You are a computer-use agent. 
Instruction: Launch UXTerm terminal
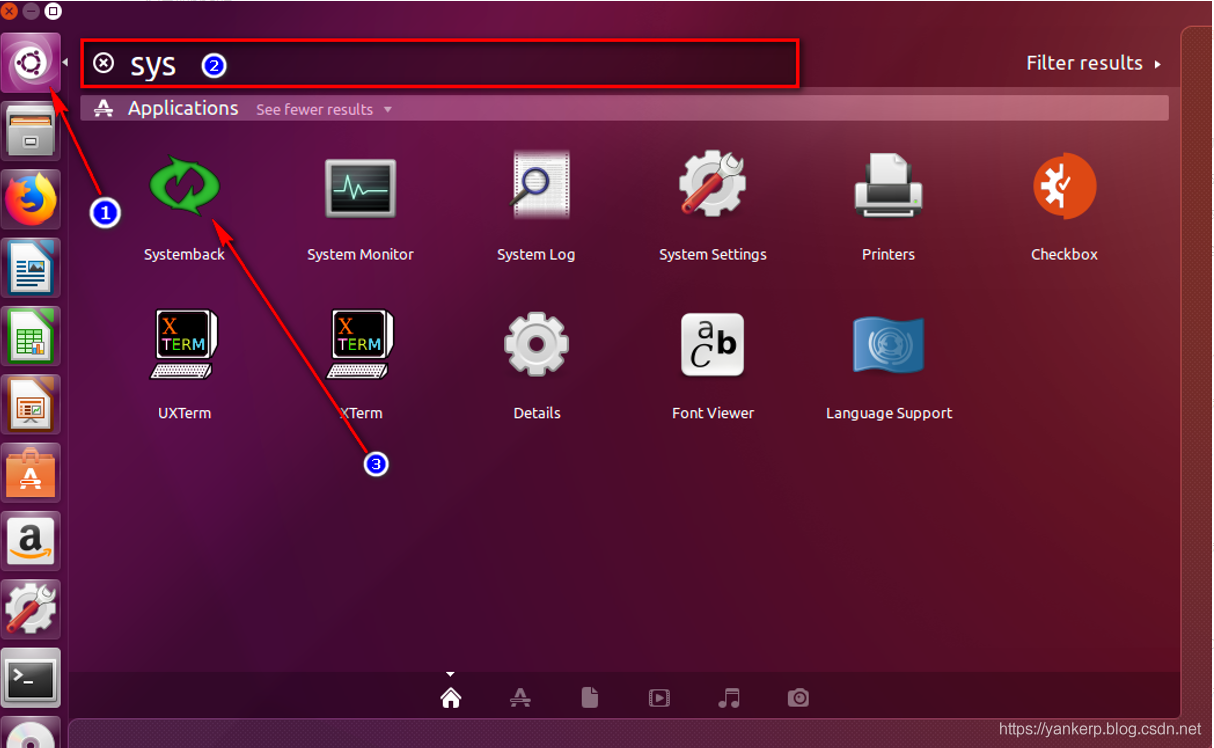coord(185,344)
